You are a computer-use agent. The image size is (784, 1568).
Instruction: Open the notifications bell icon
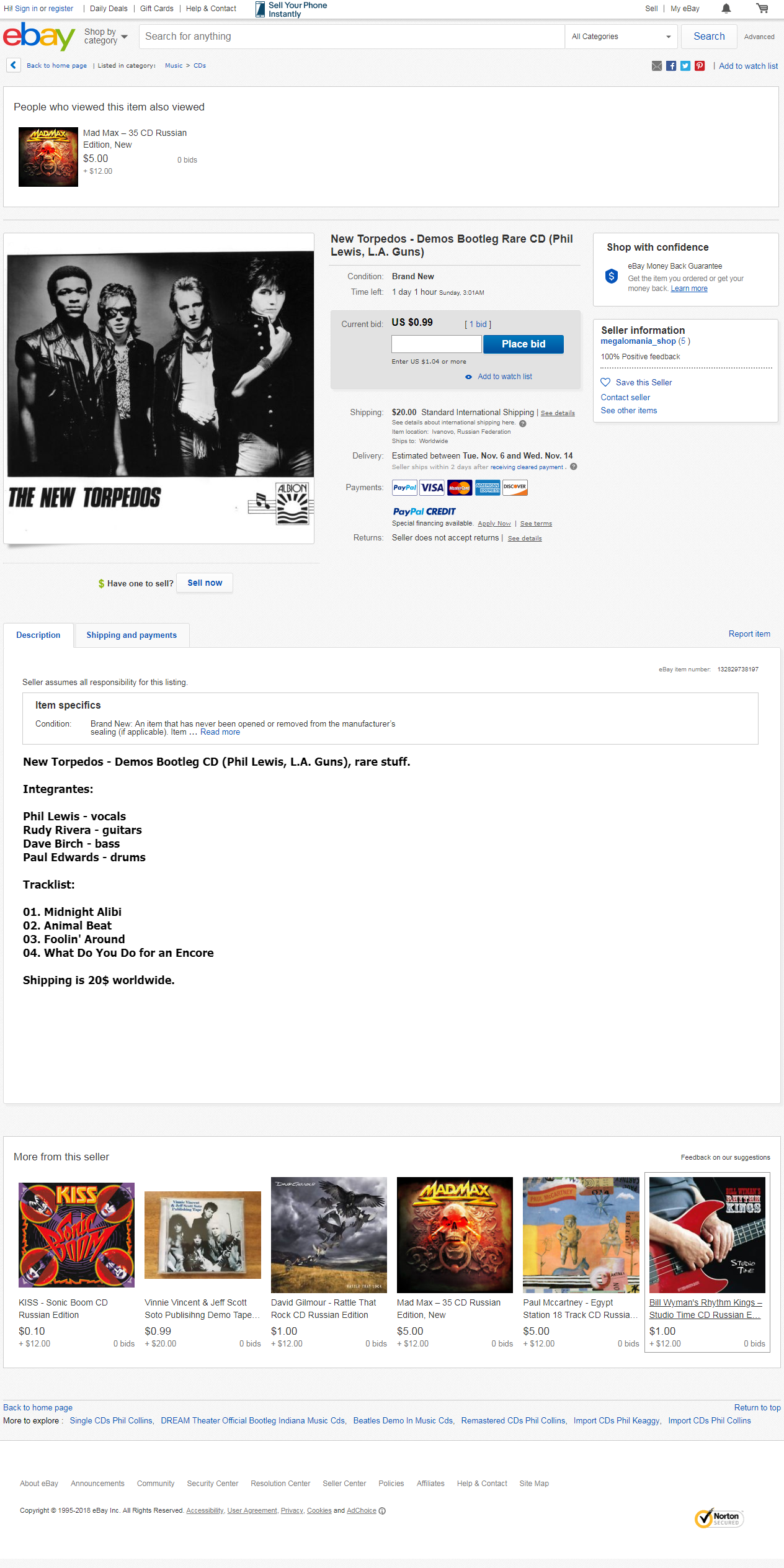[x=726, y=9]
